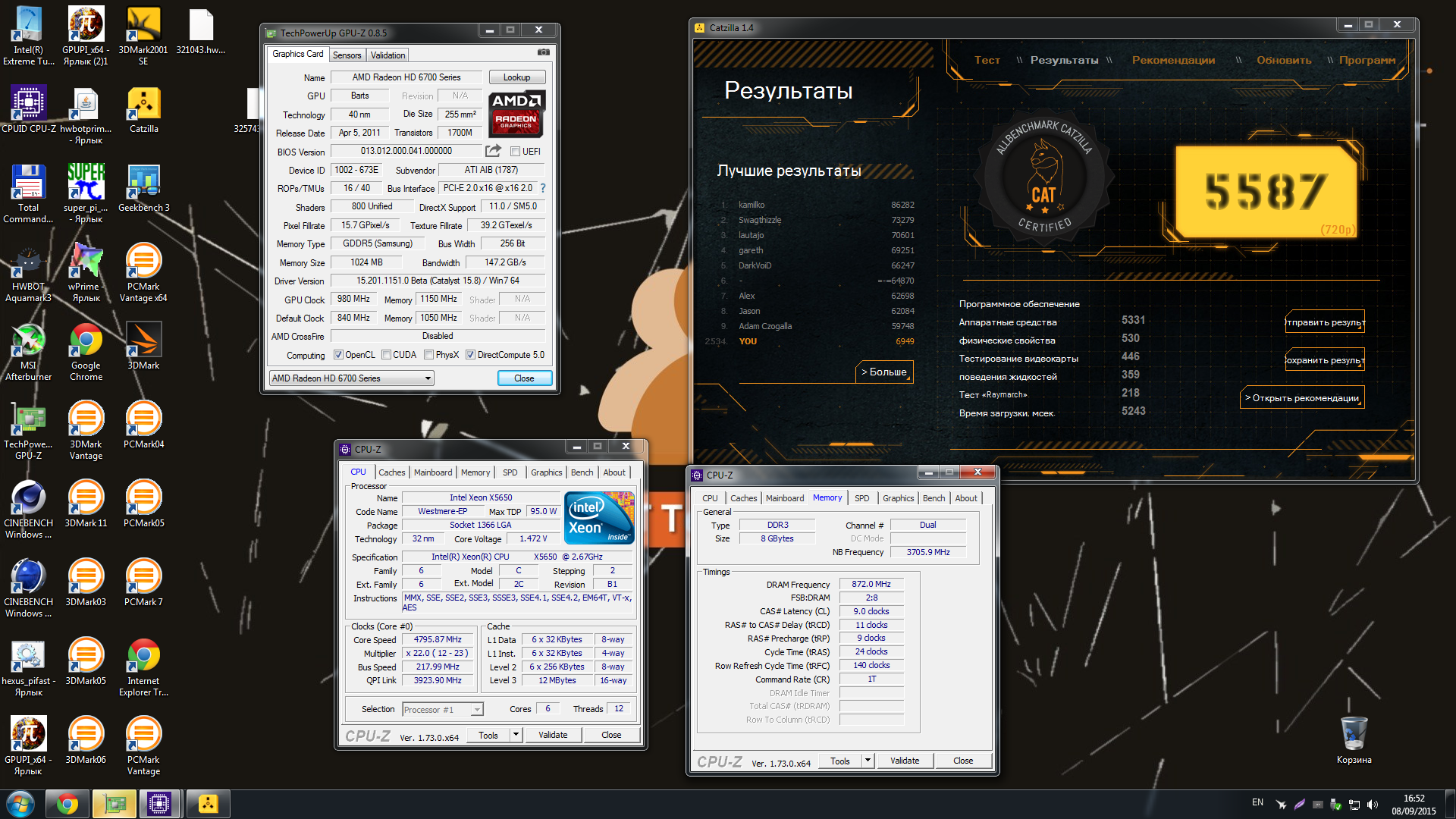1456x819 pixels.
Task: Click the Больше button in Catzilla
Action: pos(884,372)
